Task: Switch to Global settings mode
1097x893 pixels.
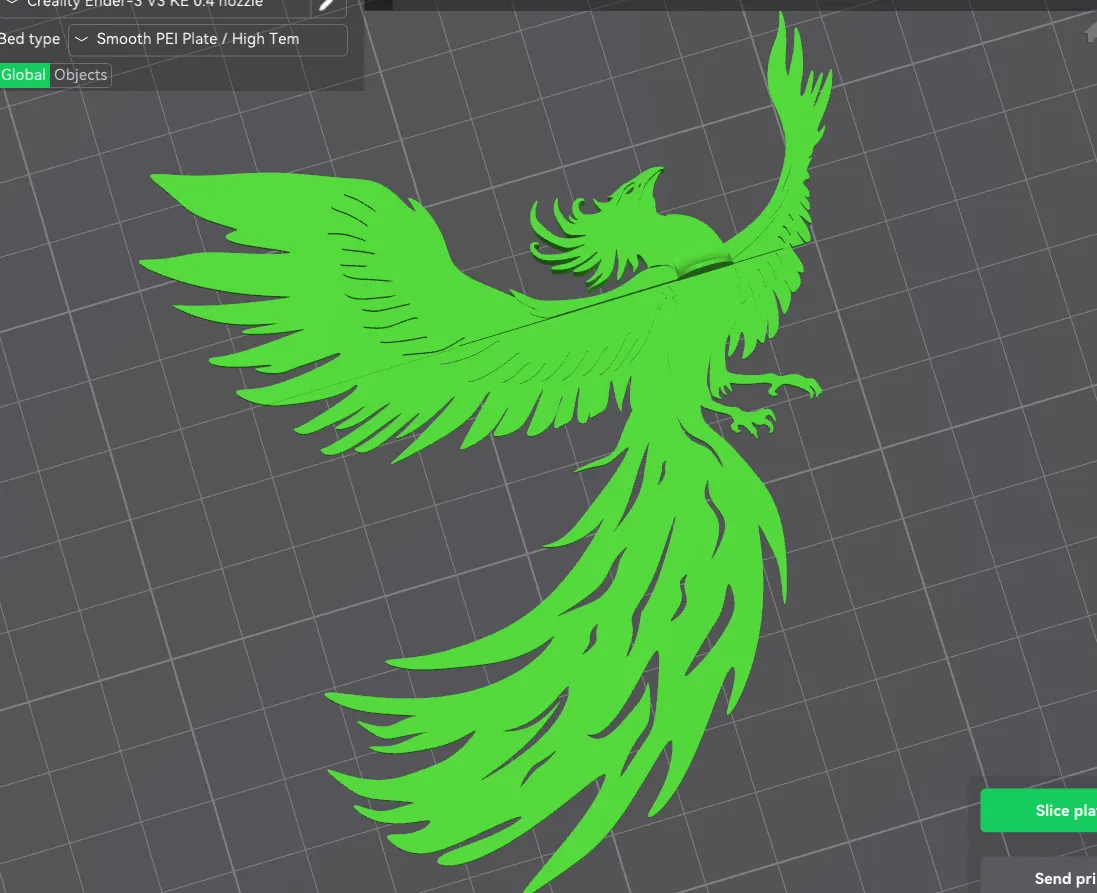Action: 24,75
